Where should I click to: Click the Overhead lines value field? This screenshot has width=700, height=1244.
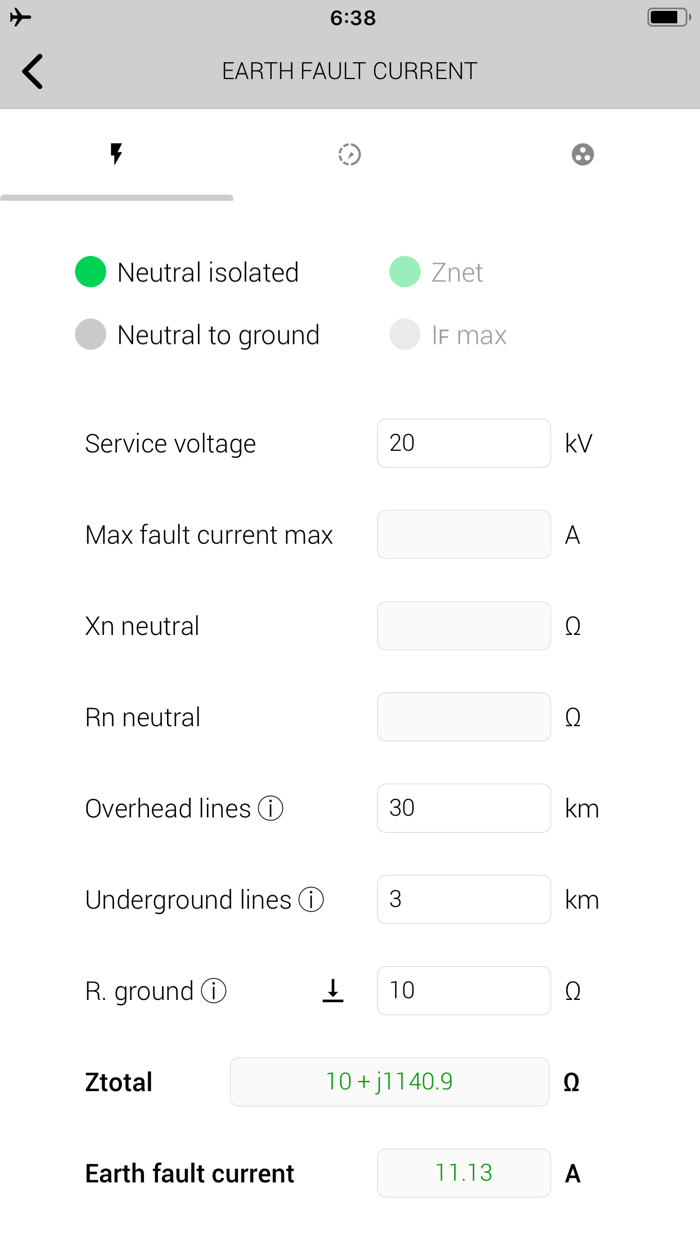[x=463, y=808]
